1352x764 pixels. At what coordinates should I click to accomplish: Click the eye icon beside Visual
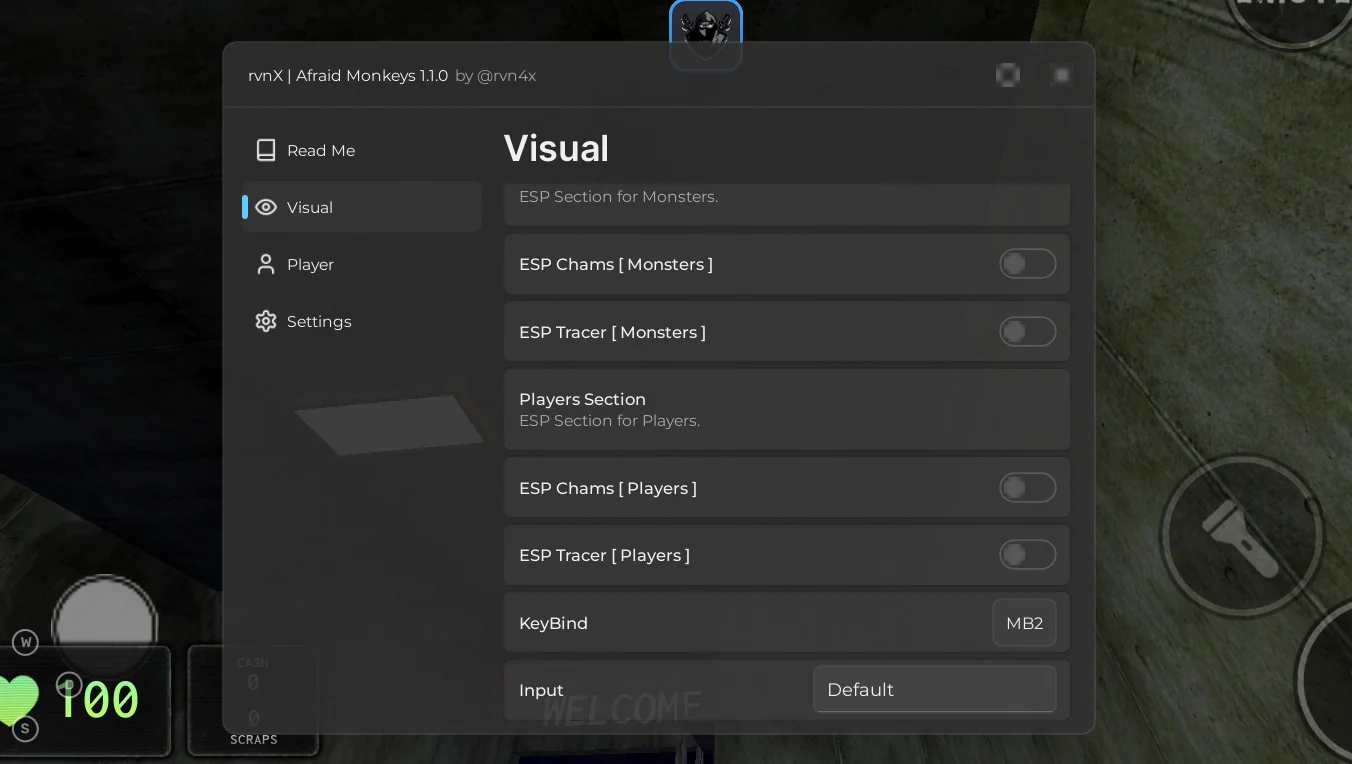[265, 207]
